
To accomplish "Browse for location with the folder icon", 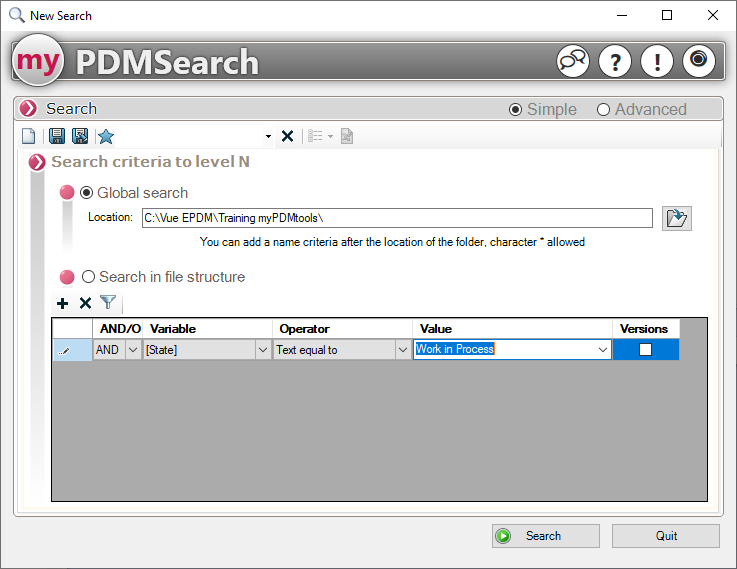I will (677, 218).
